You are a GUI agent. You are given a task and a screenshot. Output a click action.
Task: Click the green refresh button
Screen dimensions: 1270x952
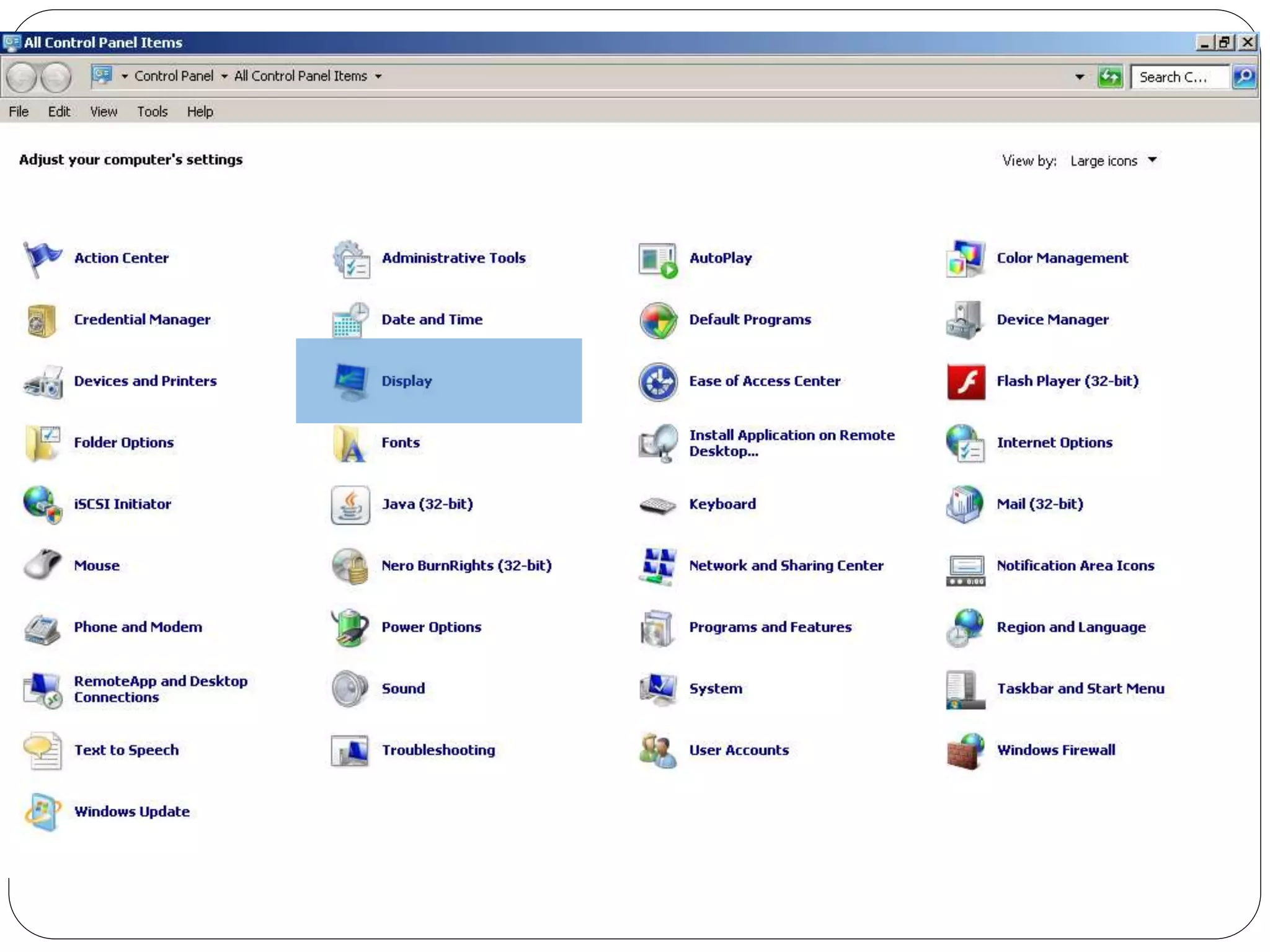[x=1109, y=77]
